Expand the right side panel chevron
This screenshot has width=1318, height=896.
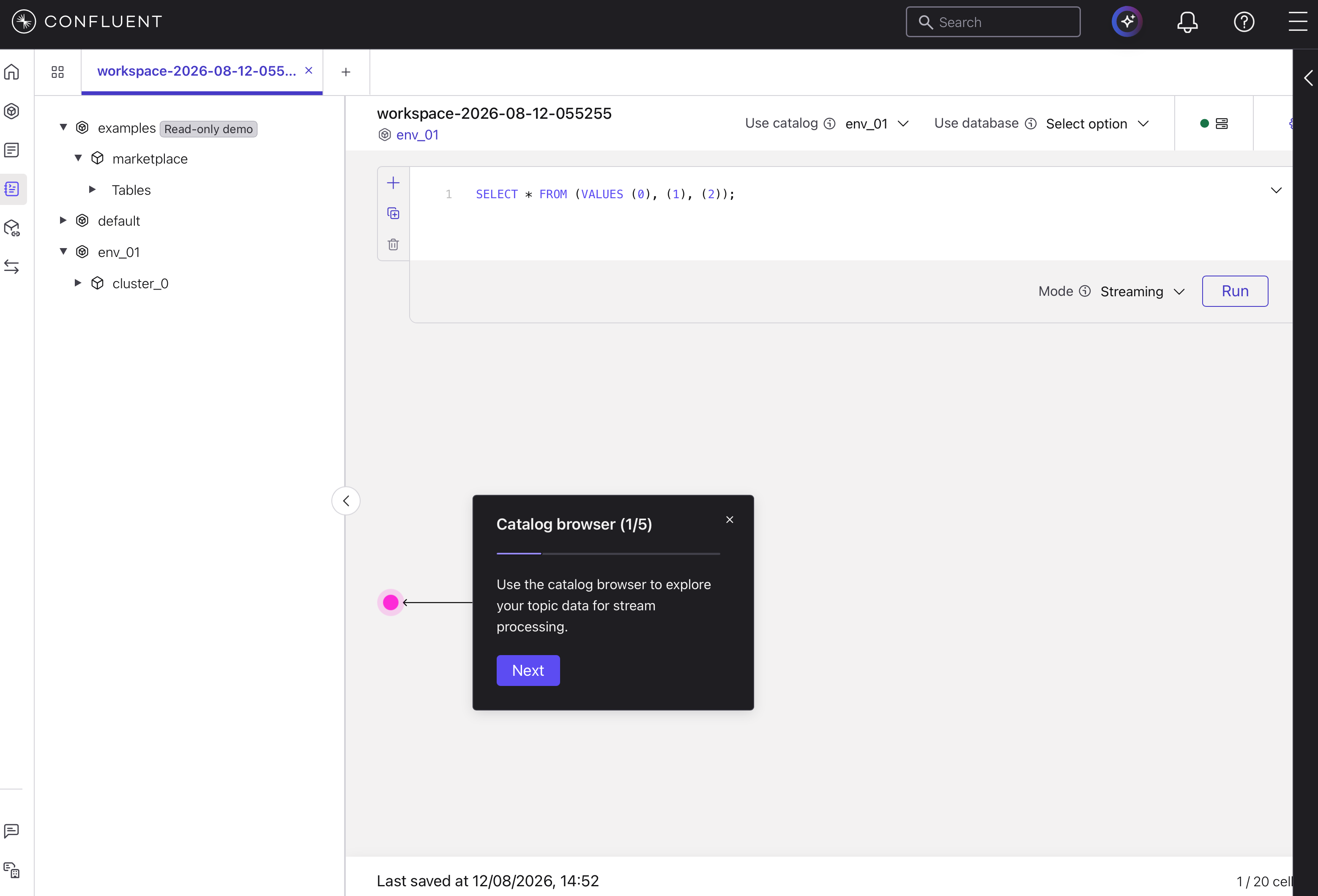point(1308,78)
